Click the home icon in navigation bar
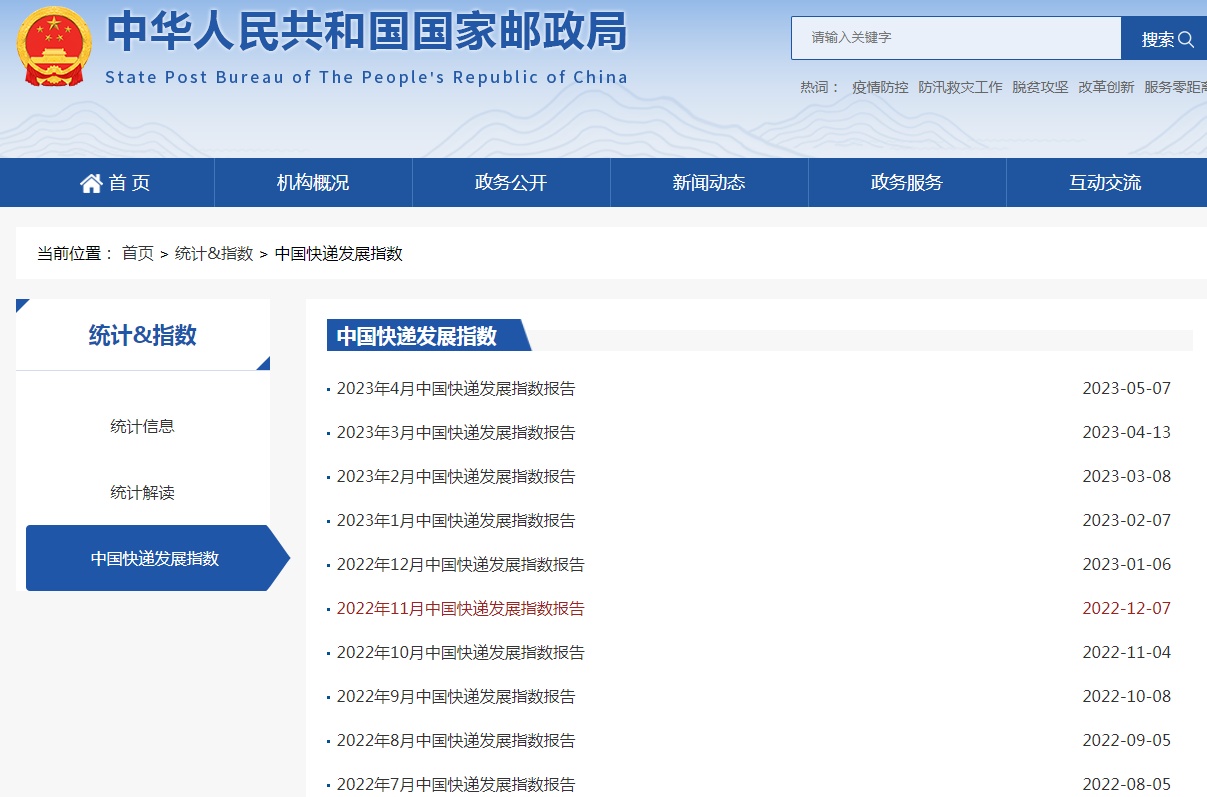This screenshot has height=797, width=1207. click(x=91, y=183)
